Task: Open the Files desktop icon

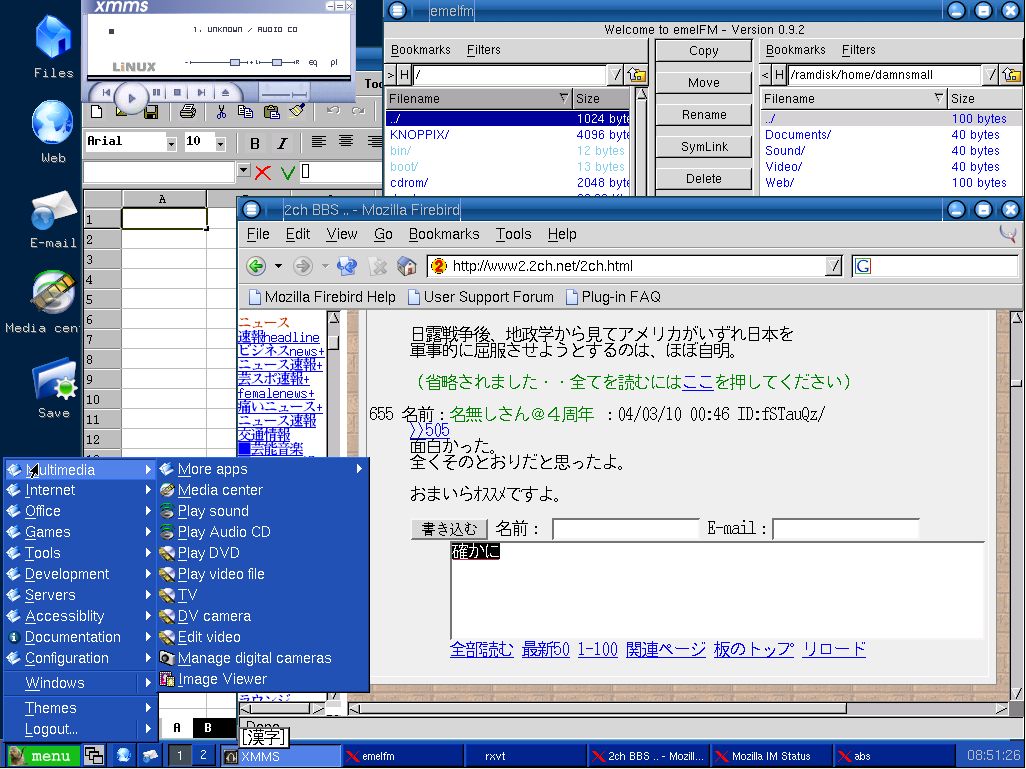Action: (x=53, y=47)
